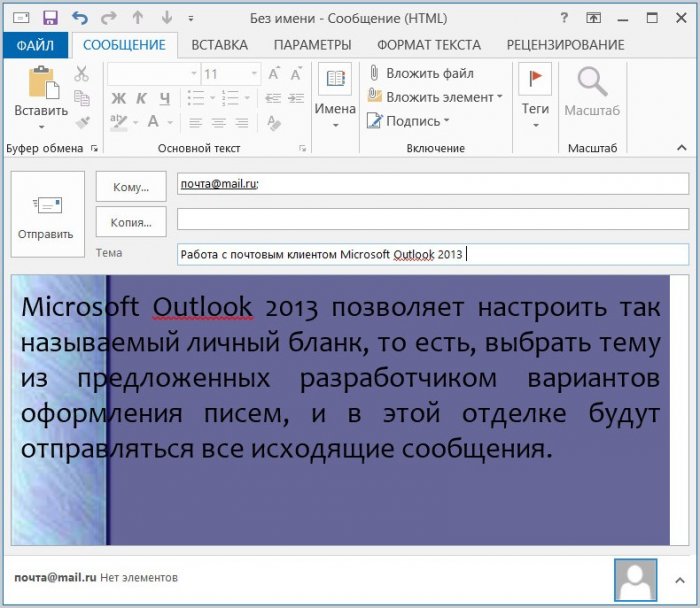Click the Copy icon

(x=81, y=98)
